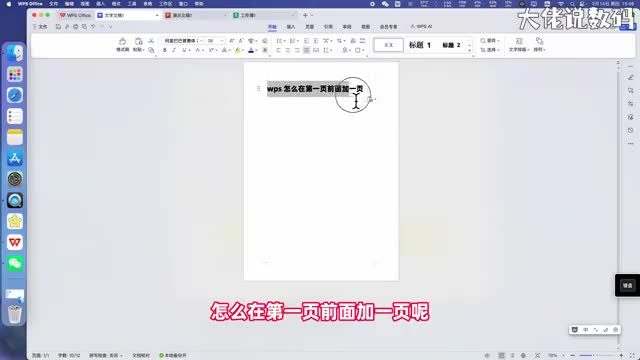Click the Paste clipboard icon
This screenshot has width=640, height=360.
tap(139, 42)
